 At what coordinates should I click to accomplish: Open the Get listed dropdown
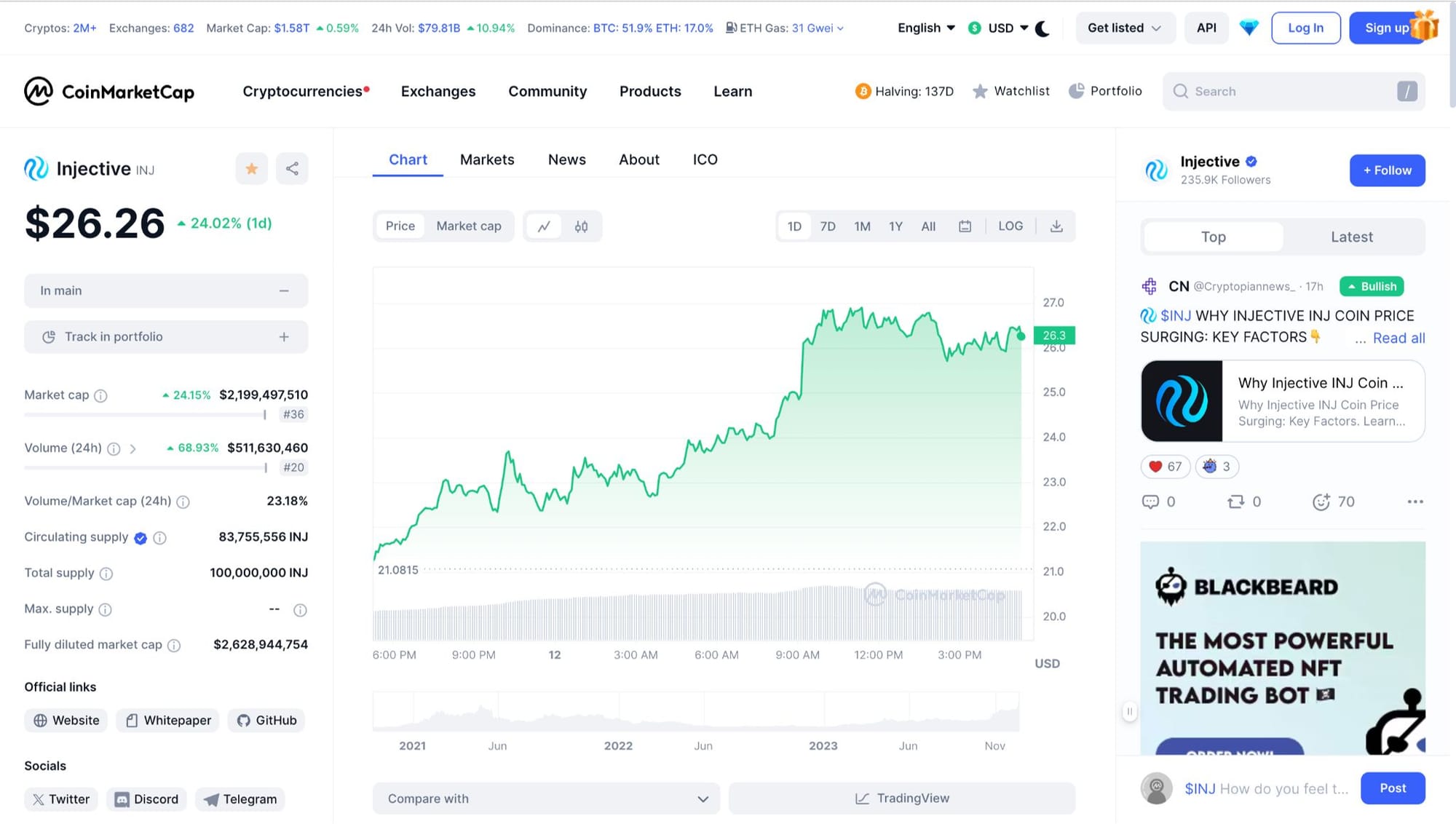coord(1123,28)
